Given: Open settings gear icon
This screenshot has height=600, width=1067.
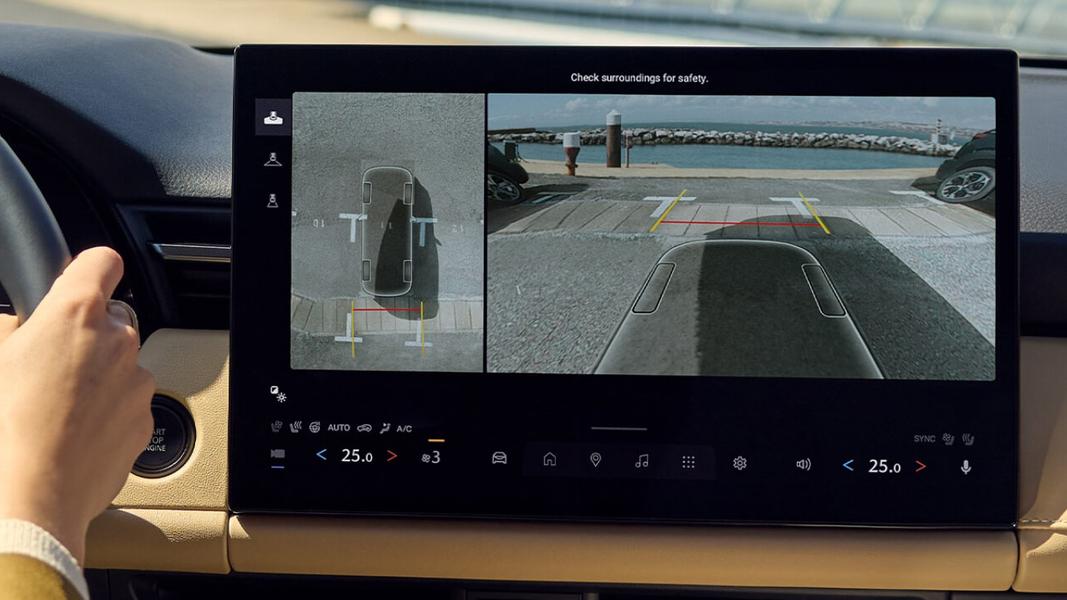Looking at the screenshot, I should pyautogui.click(x=740, y=463).
